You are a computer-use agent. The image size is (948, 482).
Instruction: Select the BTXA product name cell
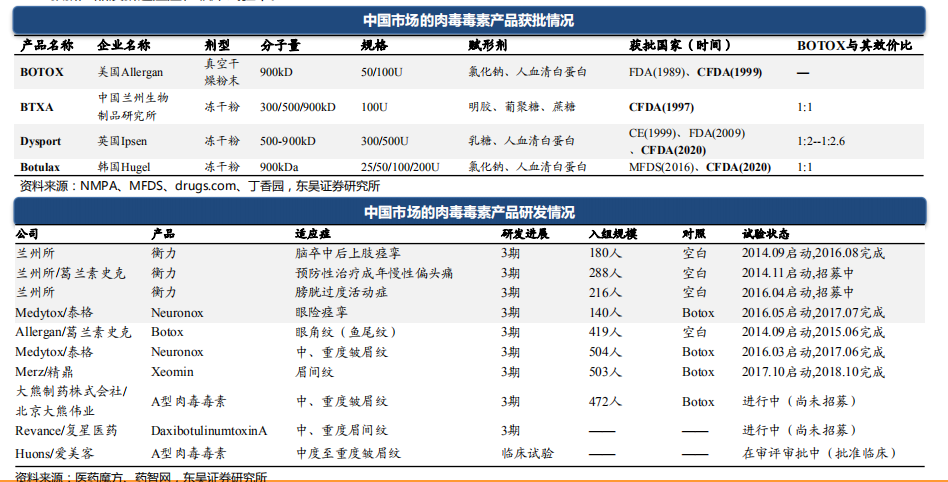tap(37, 107)
